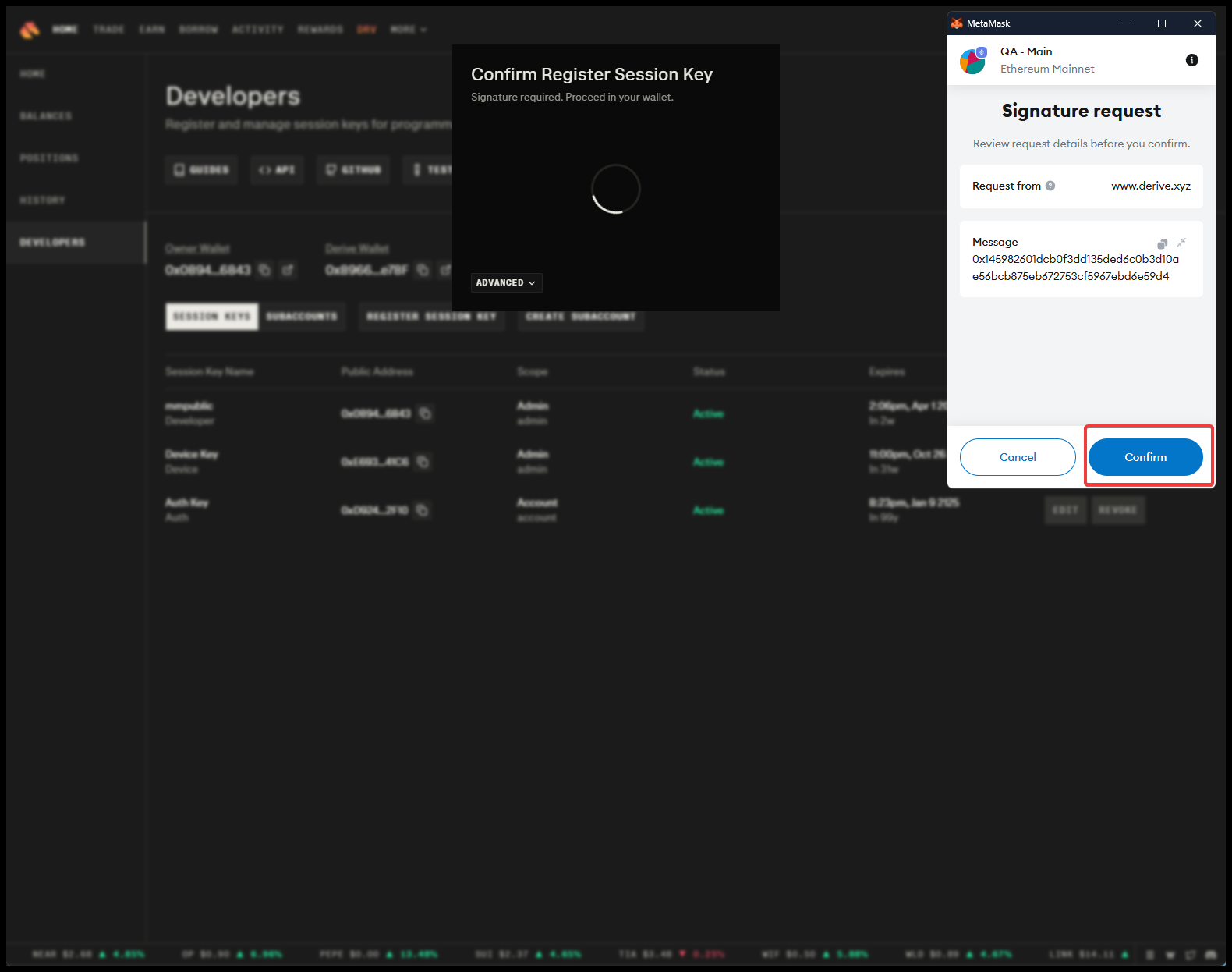Image resolution: width=1232 pixels, height=972 pixels.
Task: Click the MetaMask account info icon
Action: [1191, 60]
